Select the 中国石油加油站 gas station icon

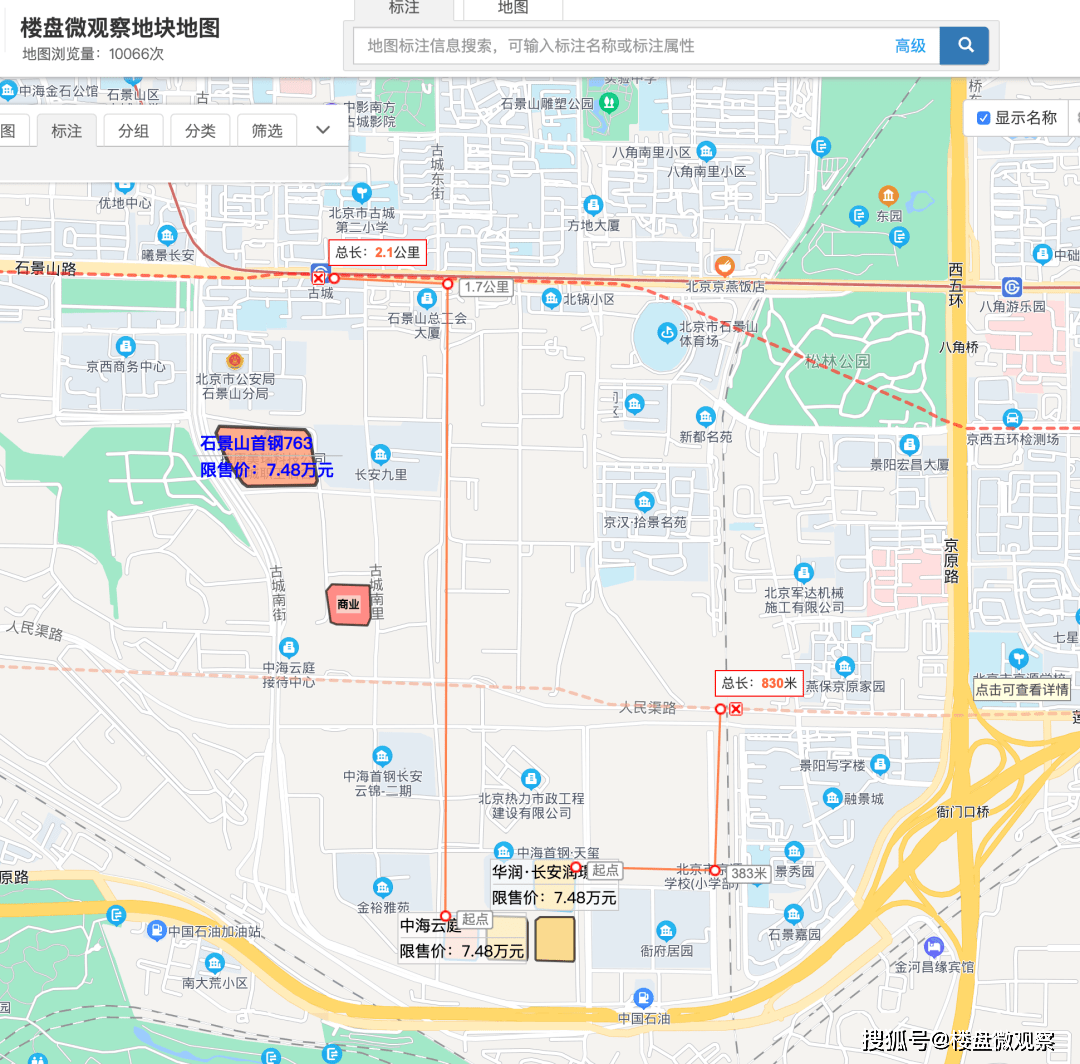[156, 931]
